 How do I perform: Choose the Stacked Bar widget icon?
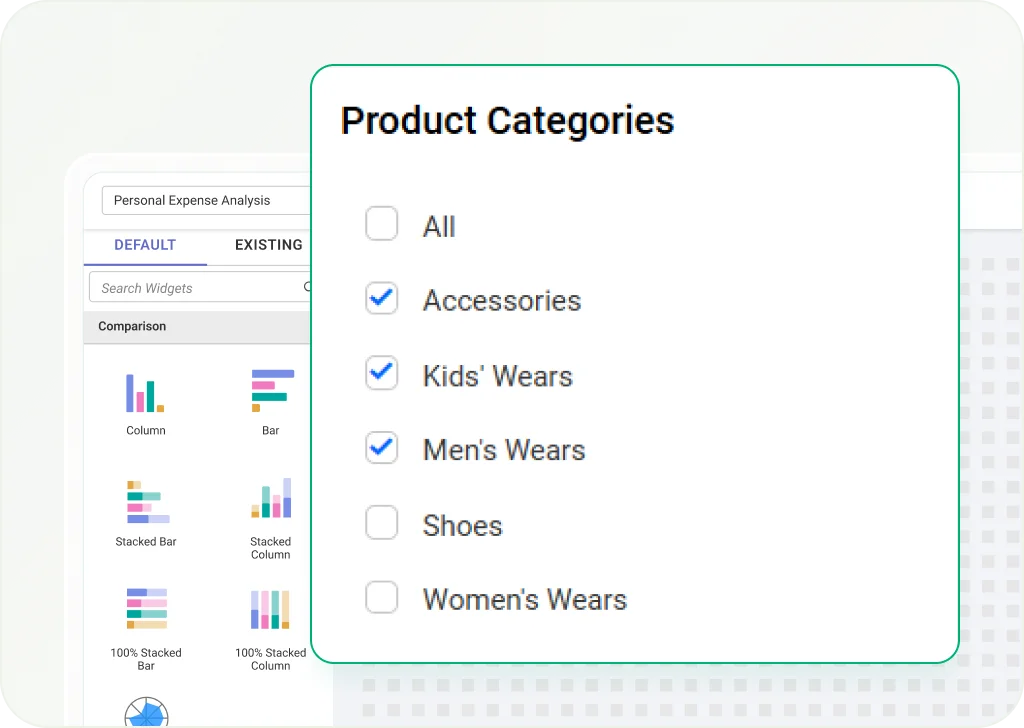click(146, 503)
